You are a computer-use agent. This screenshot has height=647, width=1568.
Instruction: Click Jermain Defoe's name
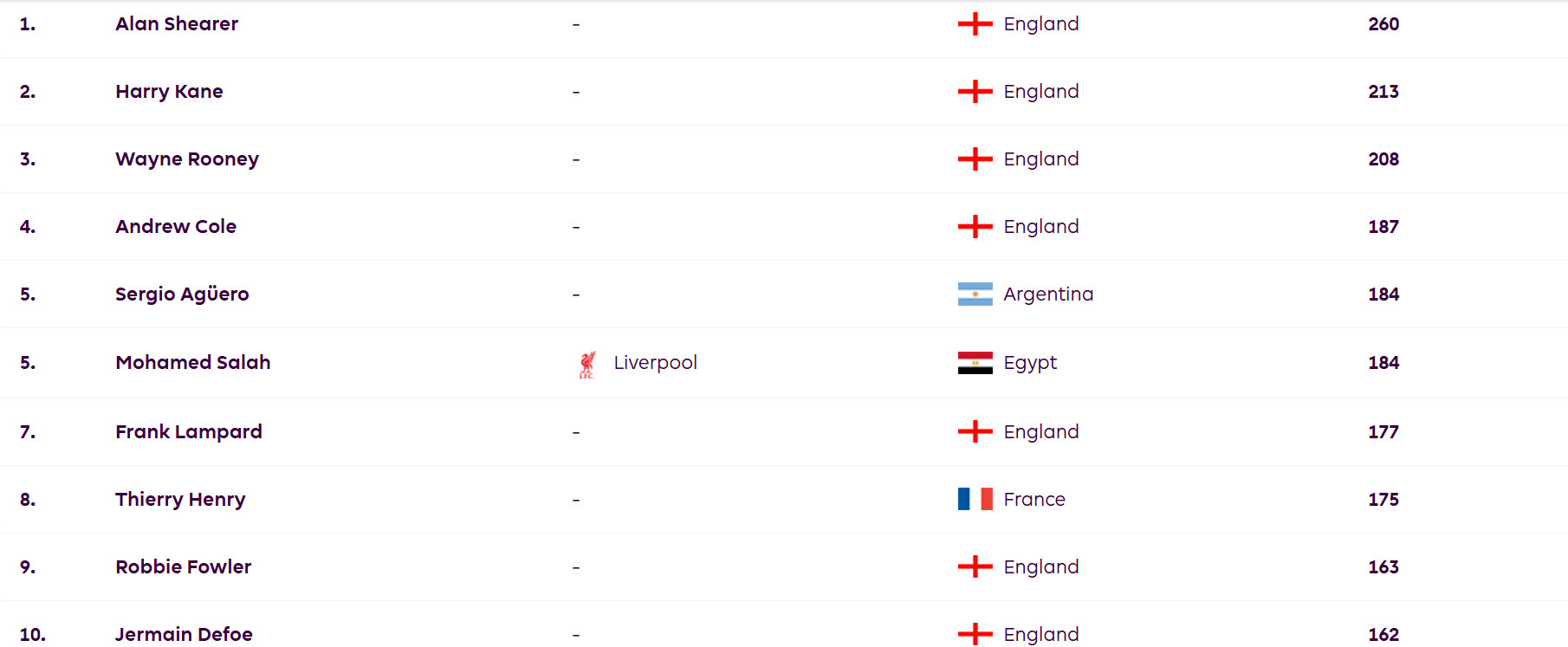[184, 635]
